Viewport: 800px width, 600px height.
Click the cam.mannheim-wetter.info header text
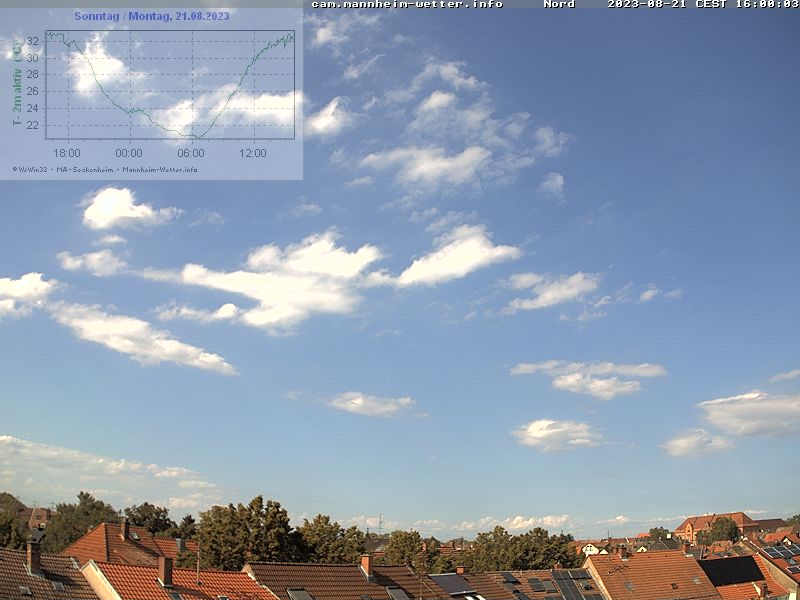406,5
